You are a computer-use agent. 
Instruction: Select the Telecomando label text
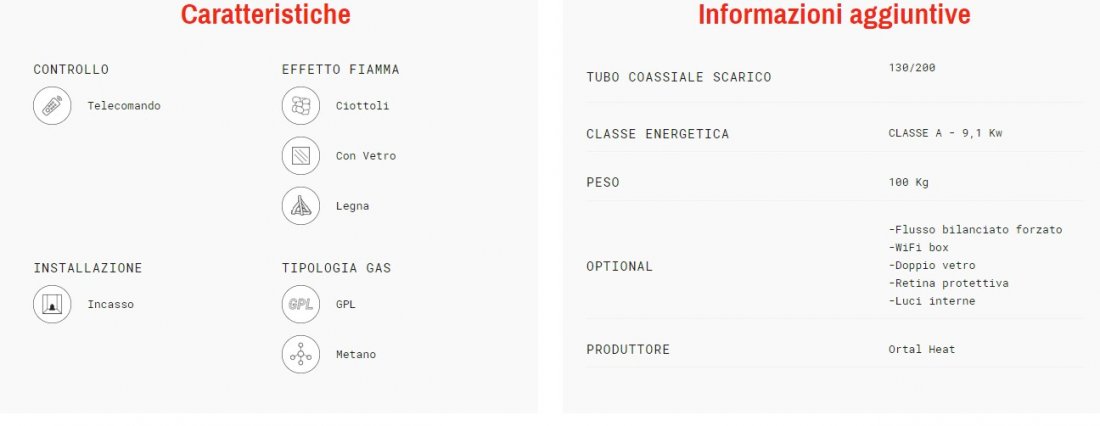click(x=124, y=105)
